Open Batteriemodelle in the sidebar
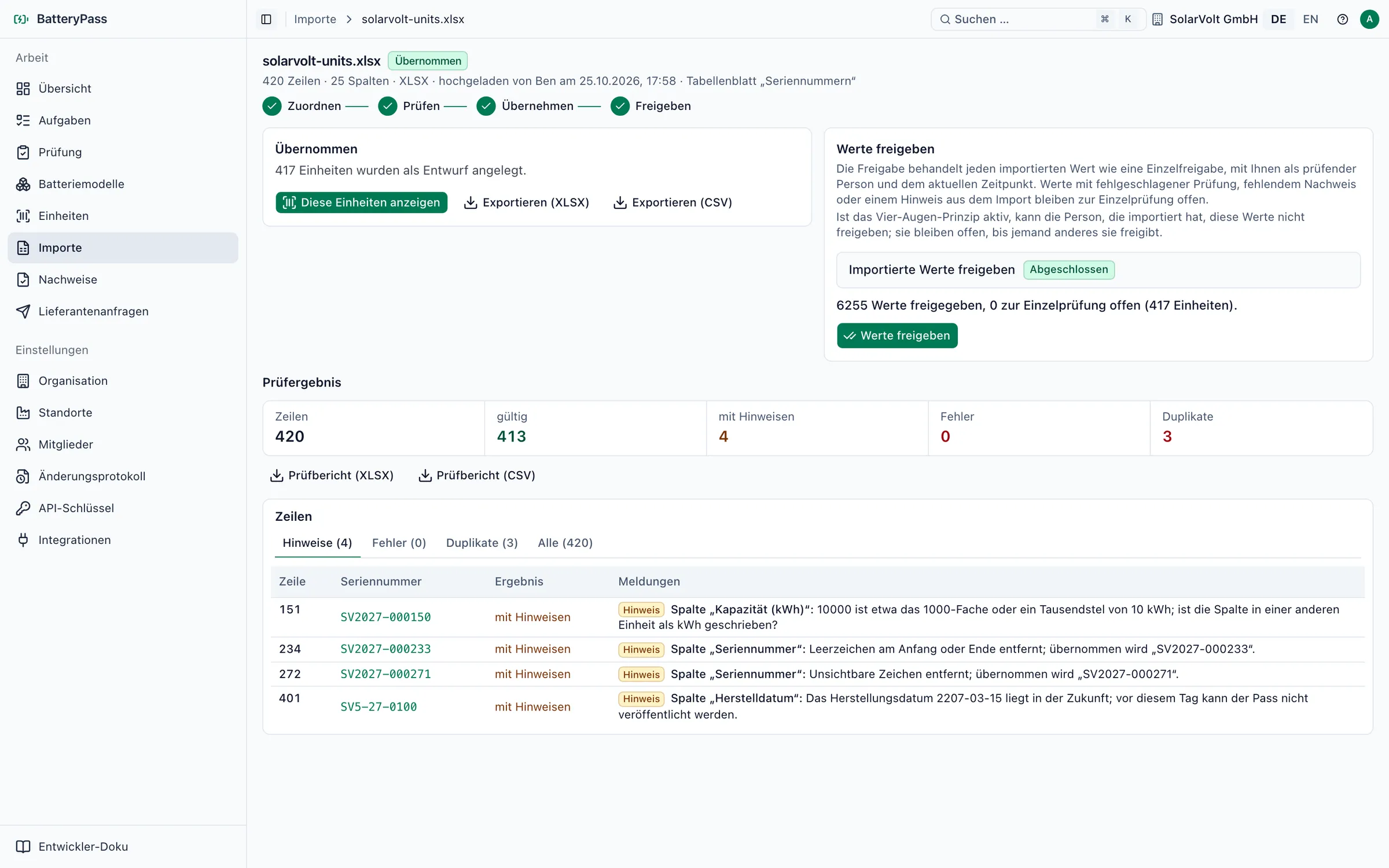 [x=123, y=184]
